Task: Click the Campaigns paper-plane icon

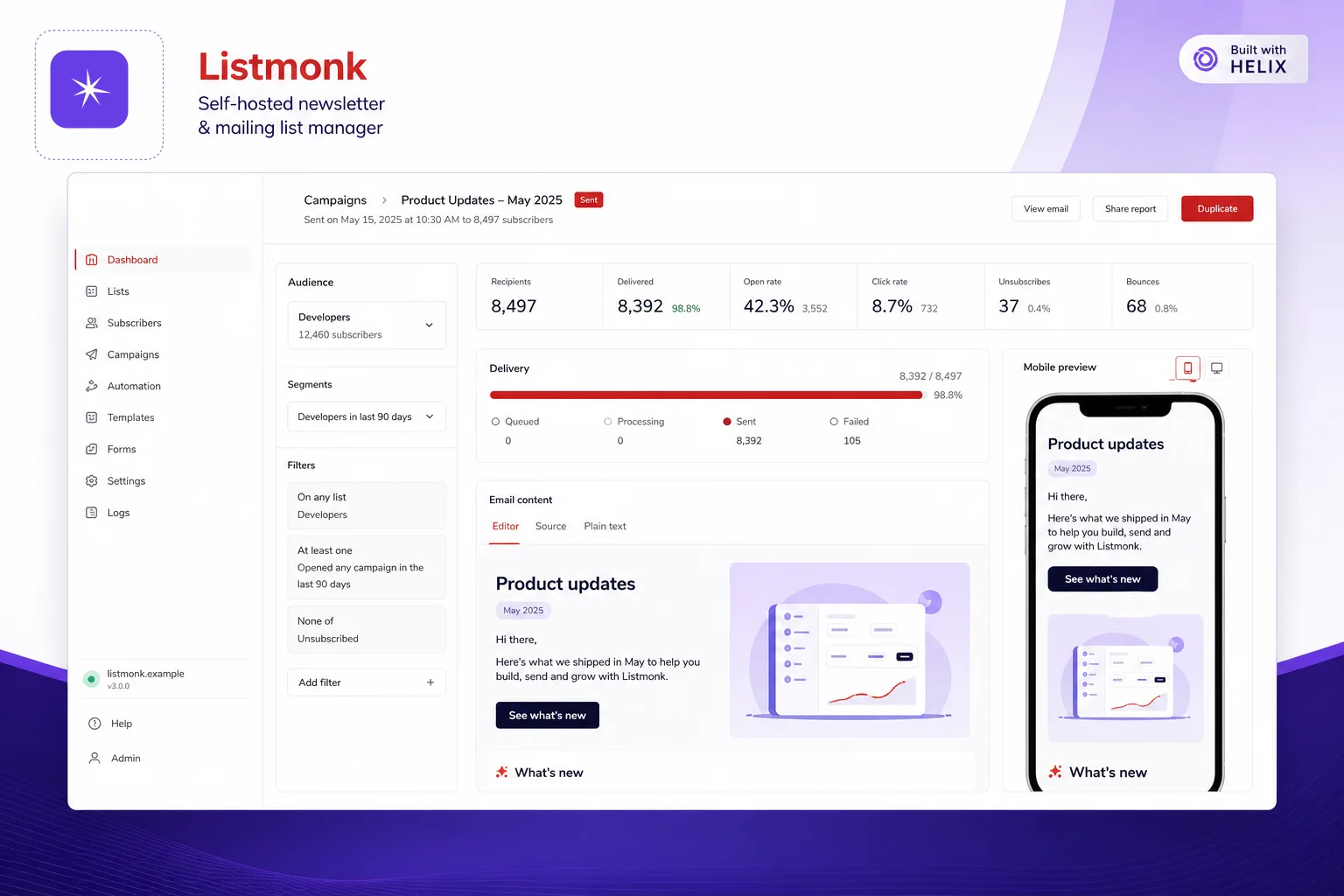Action: tap(92, 354)
